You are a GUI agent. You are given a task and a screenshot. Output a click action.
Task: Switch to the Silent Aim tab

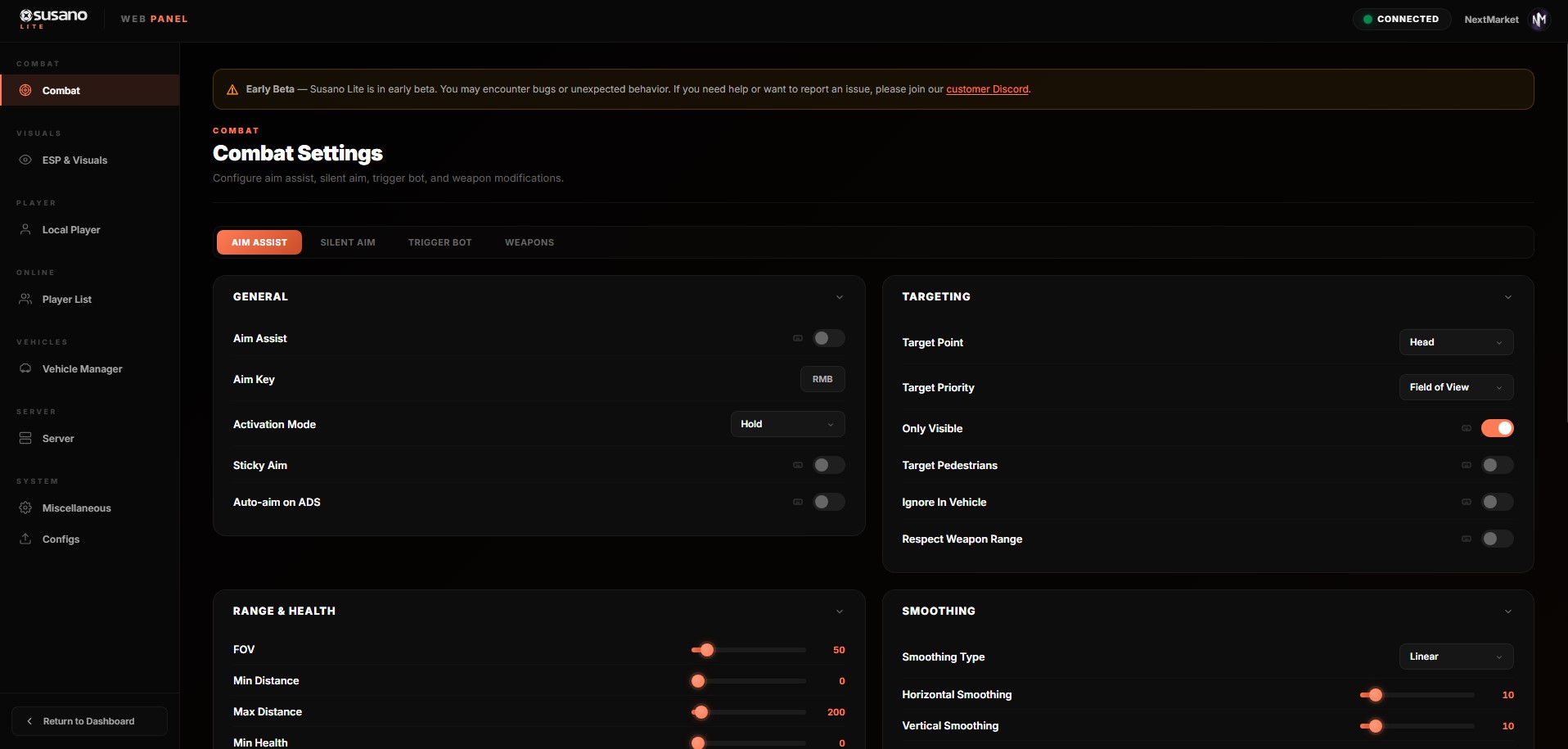click(348, 242)
